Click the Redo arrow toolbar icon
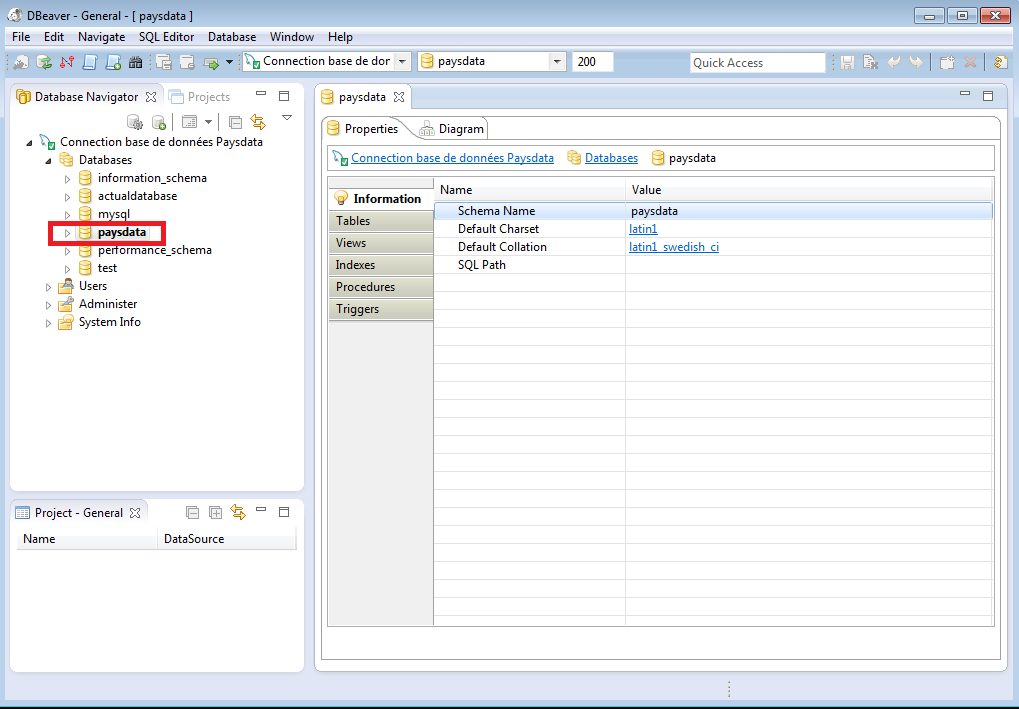 [916, 62]
